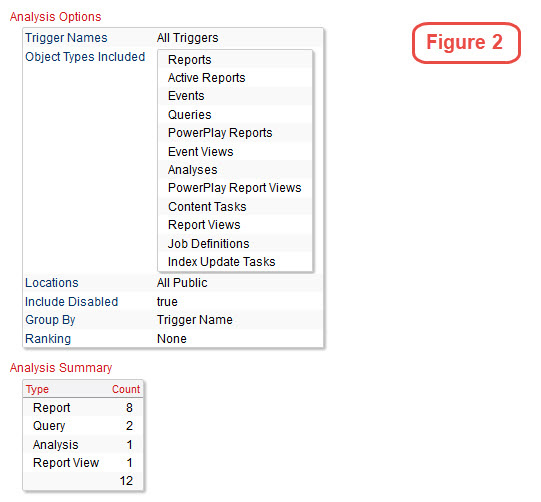
Task: Select the Trigger Name grouping value
Action: click(195, 320)
